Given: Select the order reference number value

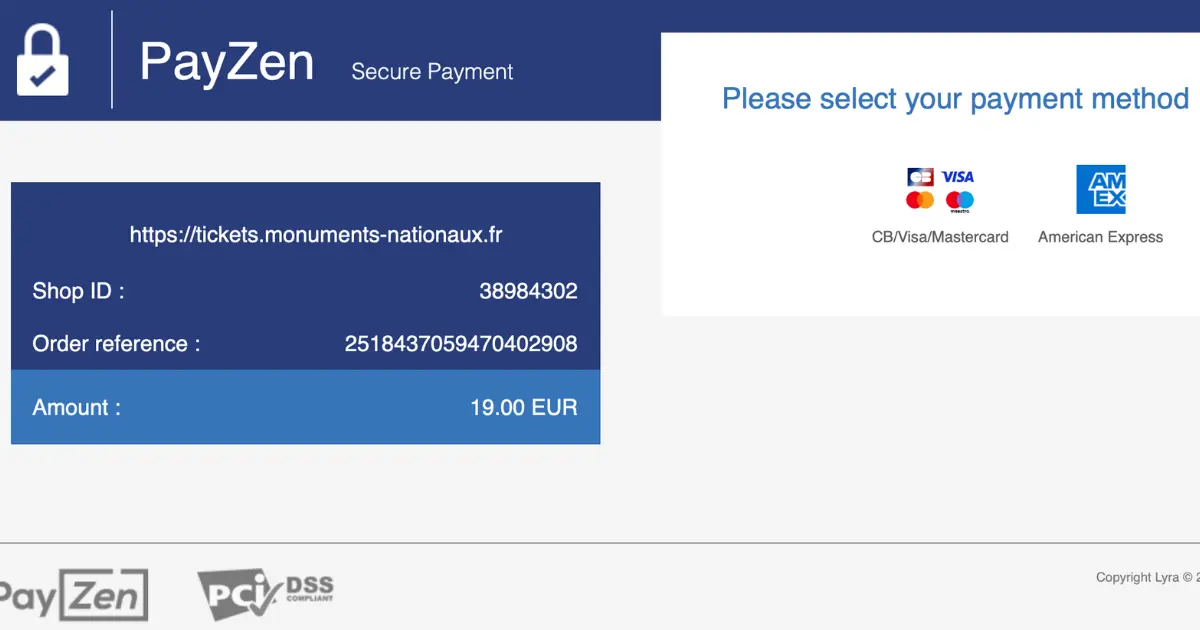Looking at the screenshot, I should tap(461, 344).
